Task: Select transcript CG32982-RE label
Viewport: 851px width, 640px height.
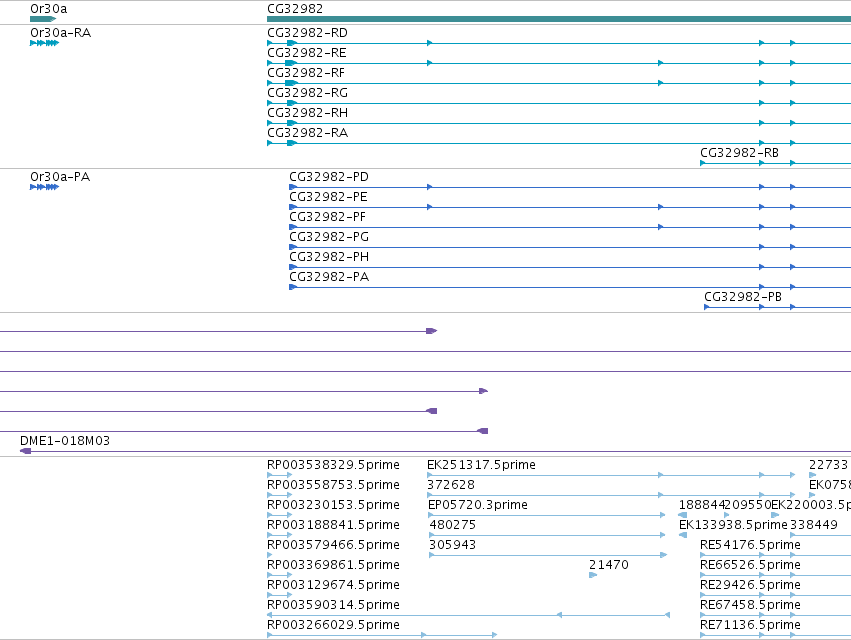Action: (x=307, y=53)
